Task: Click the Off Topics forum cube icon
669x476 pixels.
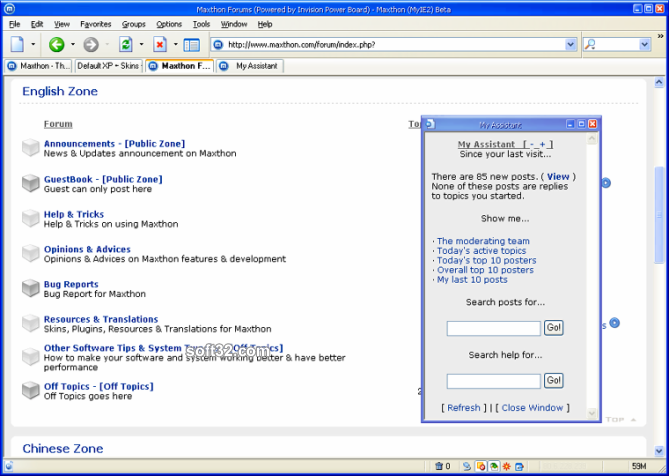Action: click(x=31, y=390)
